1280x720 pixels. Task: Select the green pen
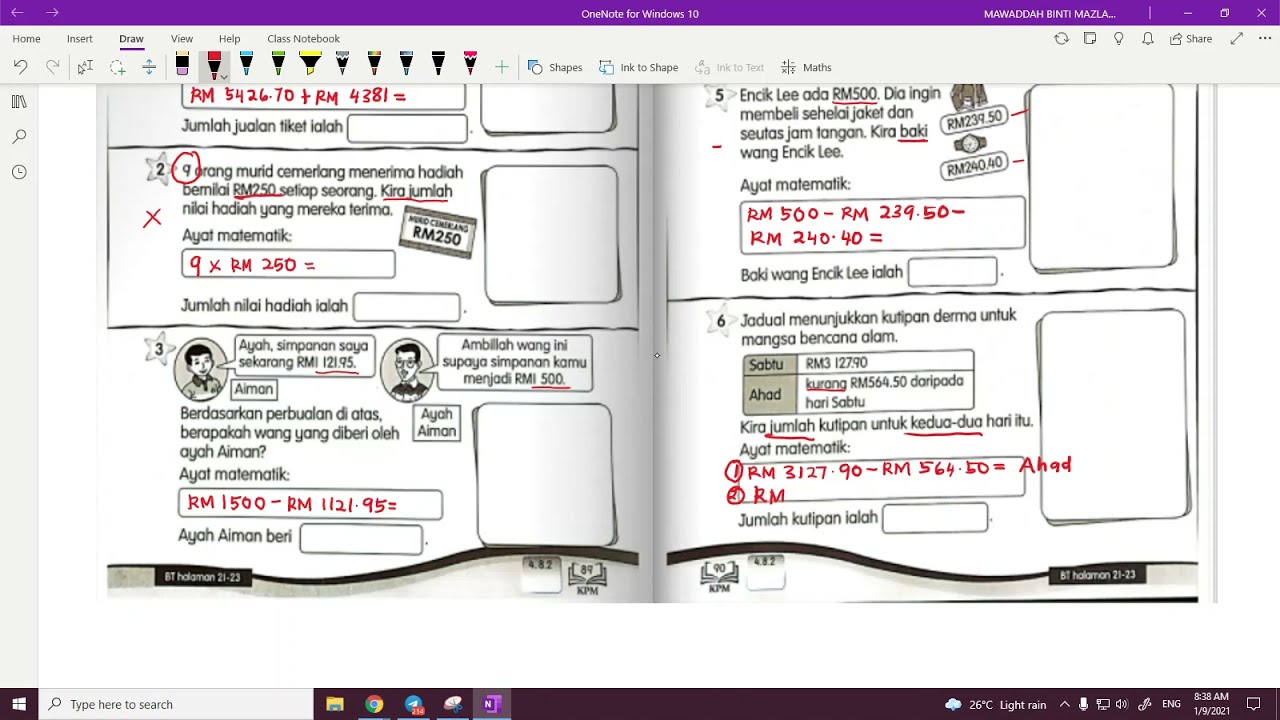pos(278,66)
